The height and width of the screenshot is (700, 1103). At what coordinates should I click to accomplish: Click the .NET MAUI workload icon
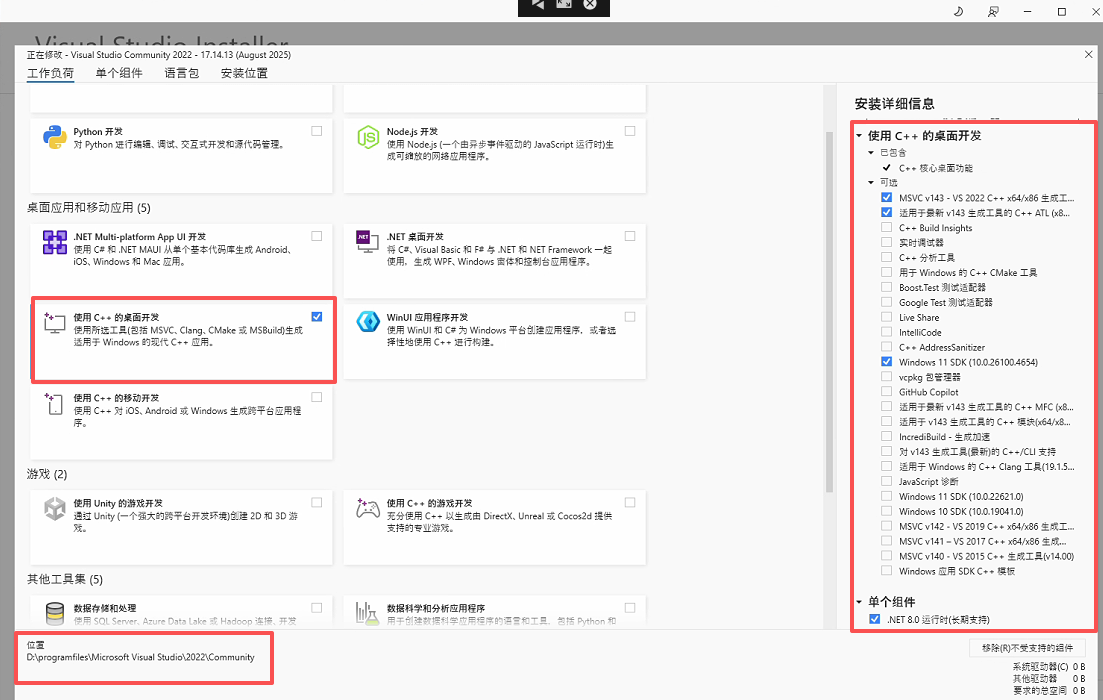[56, 243]
